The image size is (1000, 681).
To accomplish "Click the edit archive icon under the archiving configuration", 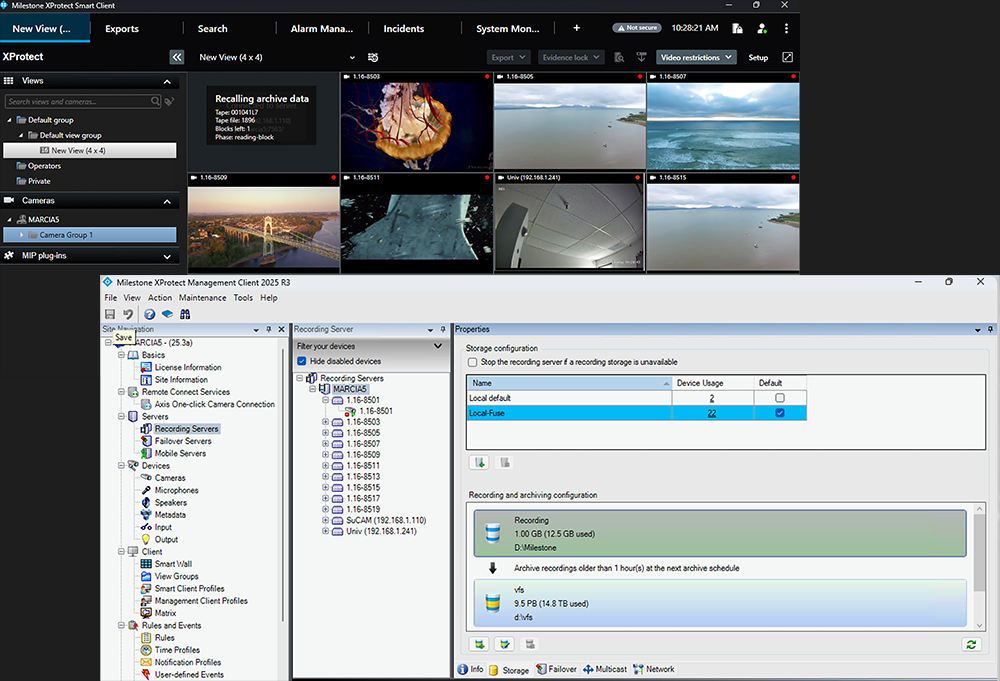I will 504,645.
